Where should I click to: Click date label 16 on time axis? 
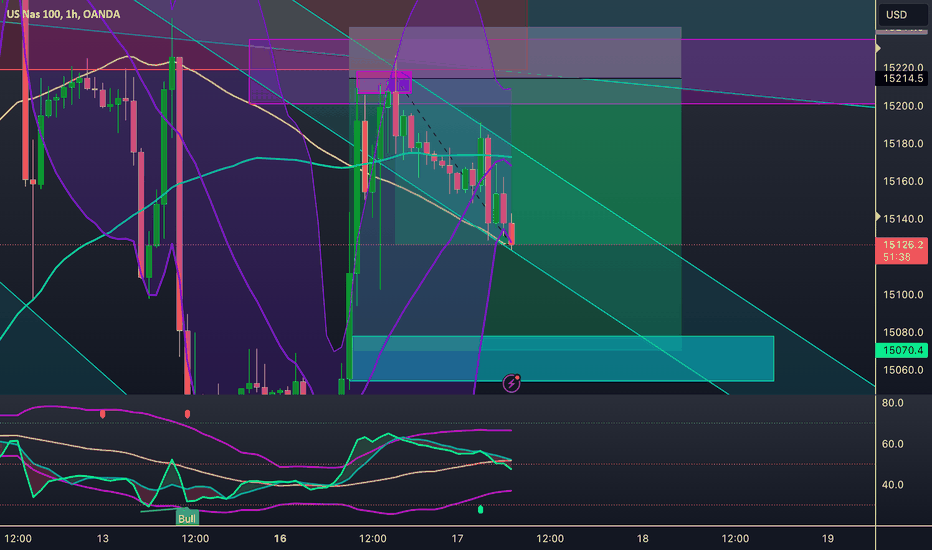(280, 538)
